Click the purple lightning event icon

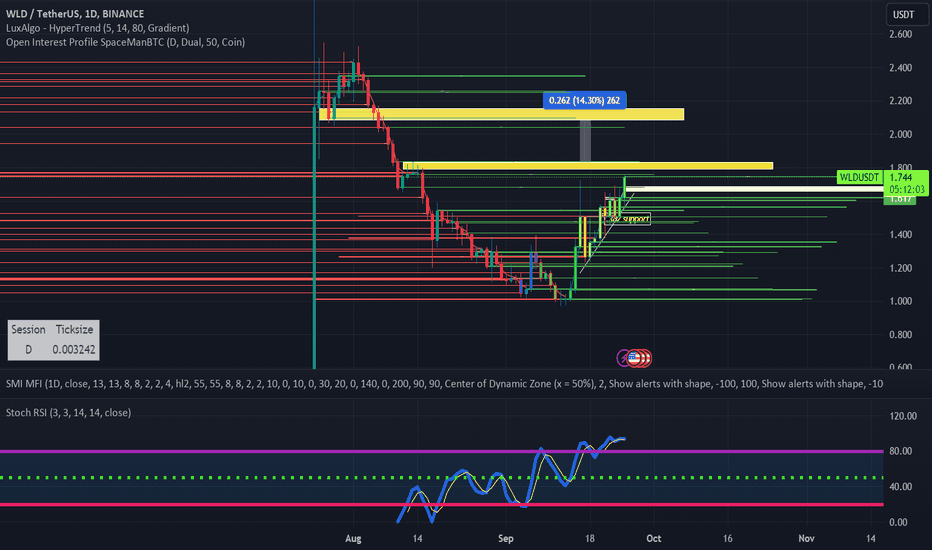tap(623, 358)
